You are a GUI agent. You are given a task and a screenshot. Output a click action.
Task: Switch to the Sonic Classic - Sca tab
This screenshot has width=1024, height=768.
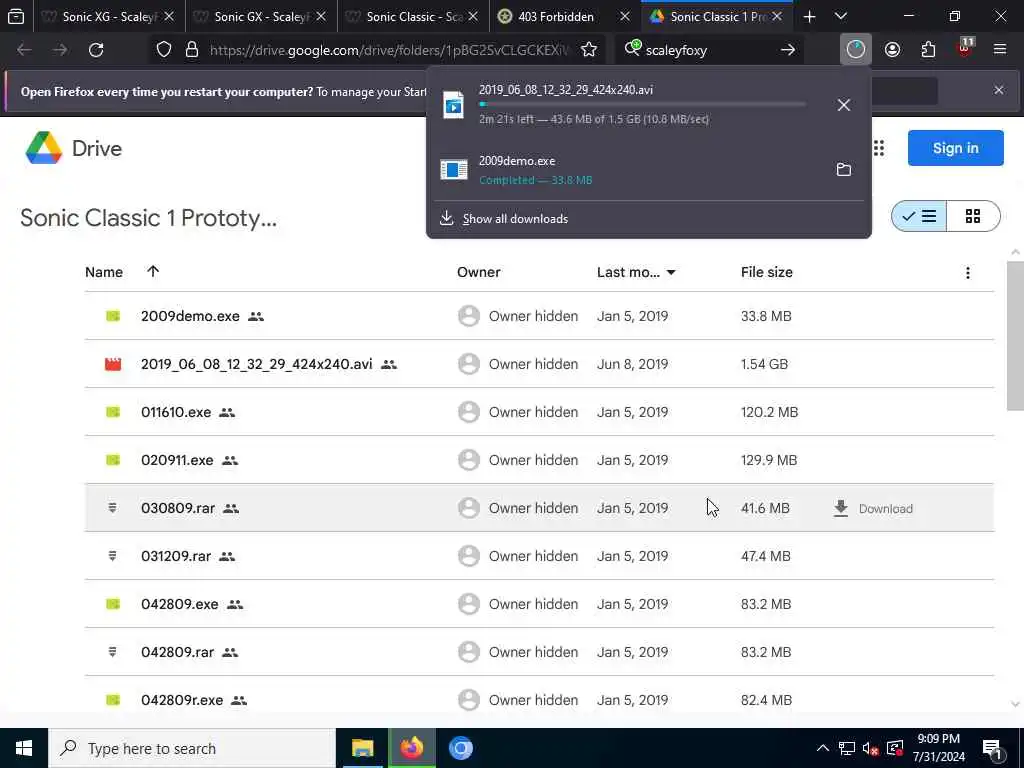pyautogui.click(x=413, y=16)
